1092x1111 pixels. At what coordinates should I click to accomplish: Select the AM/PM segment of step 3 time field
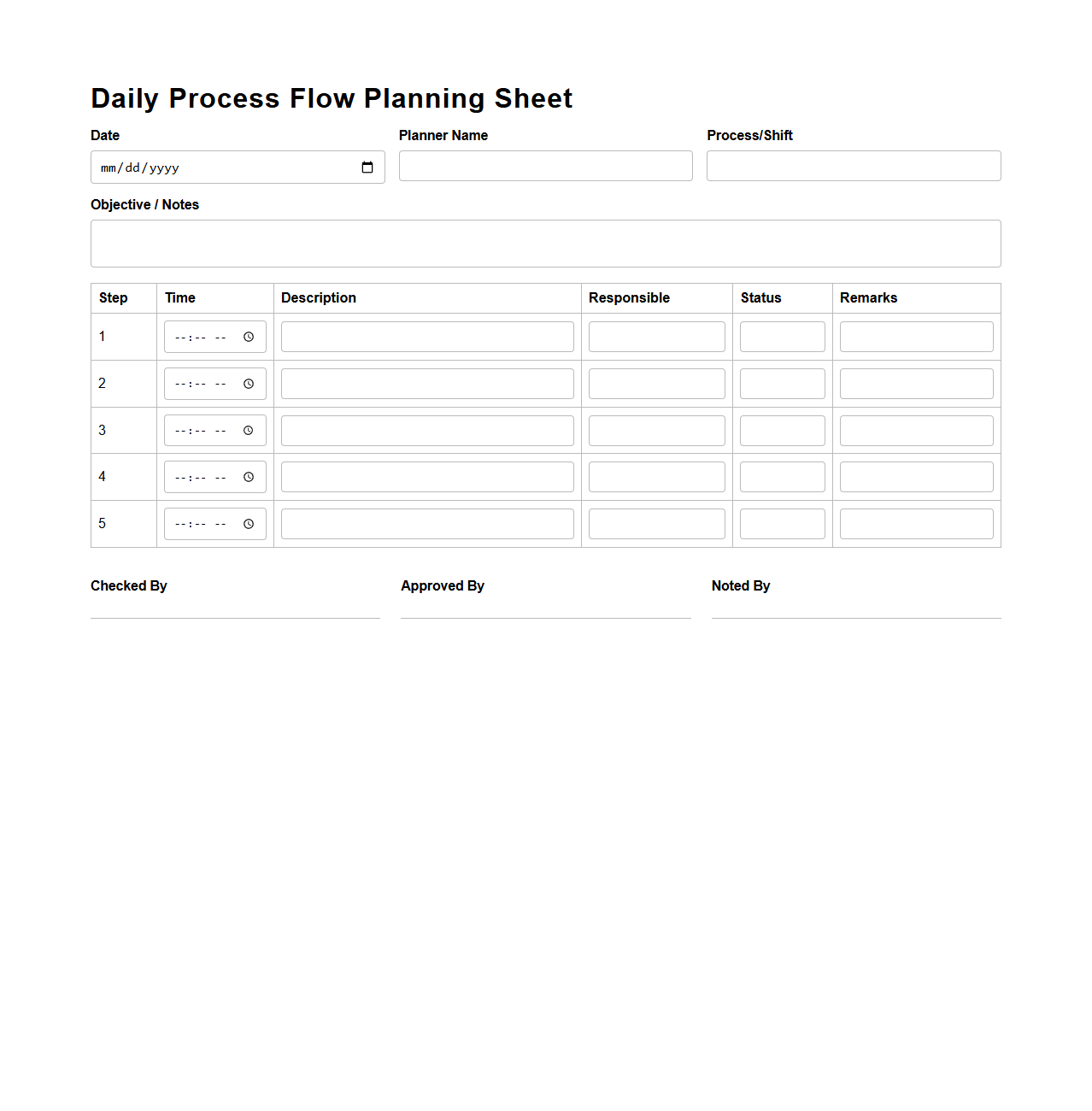pyautogui.click(x=221, y=430)
